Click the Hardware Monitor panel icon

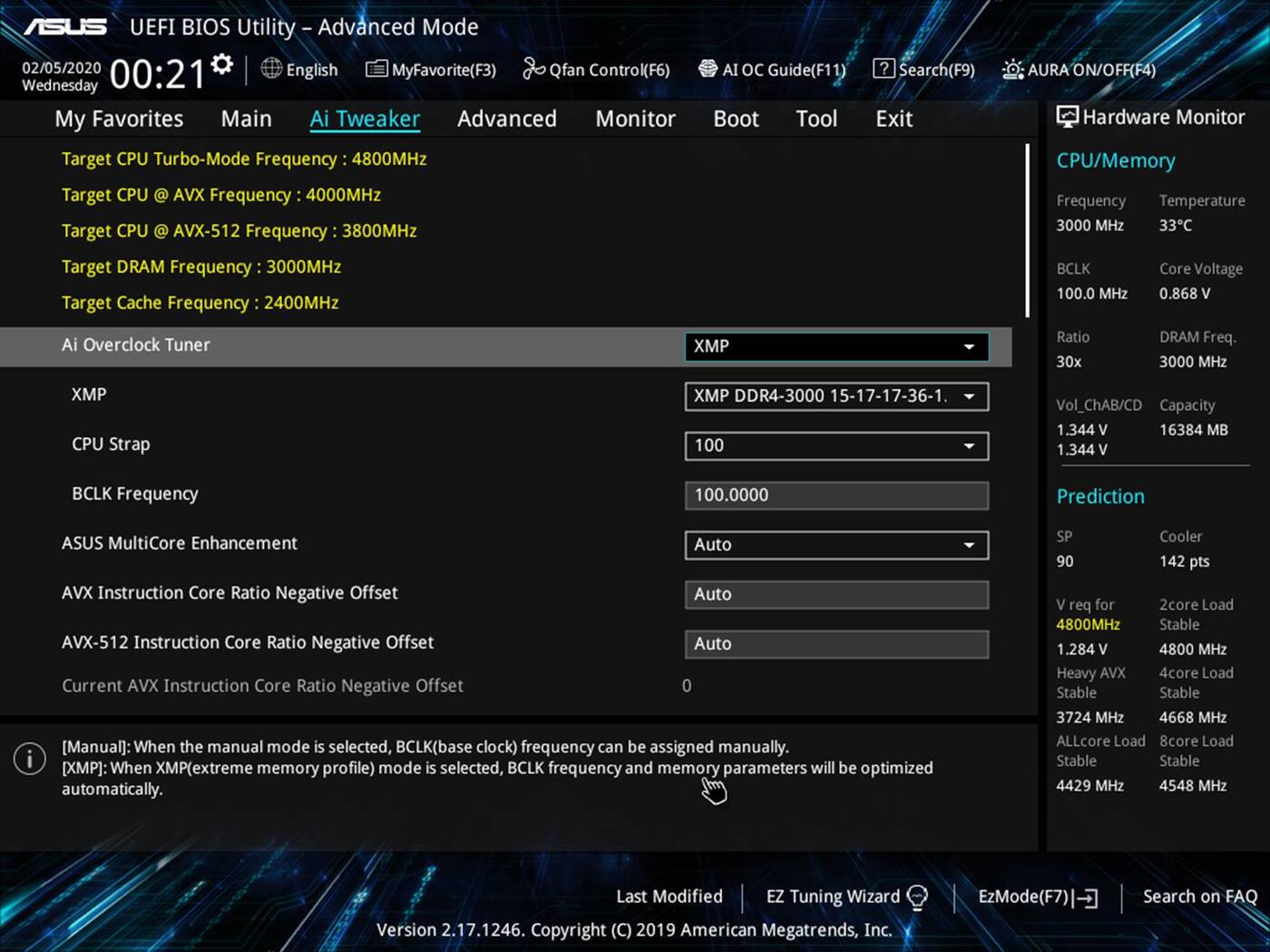pyautogui.click(x=1068, y=117)
